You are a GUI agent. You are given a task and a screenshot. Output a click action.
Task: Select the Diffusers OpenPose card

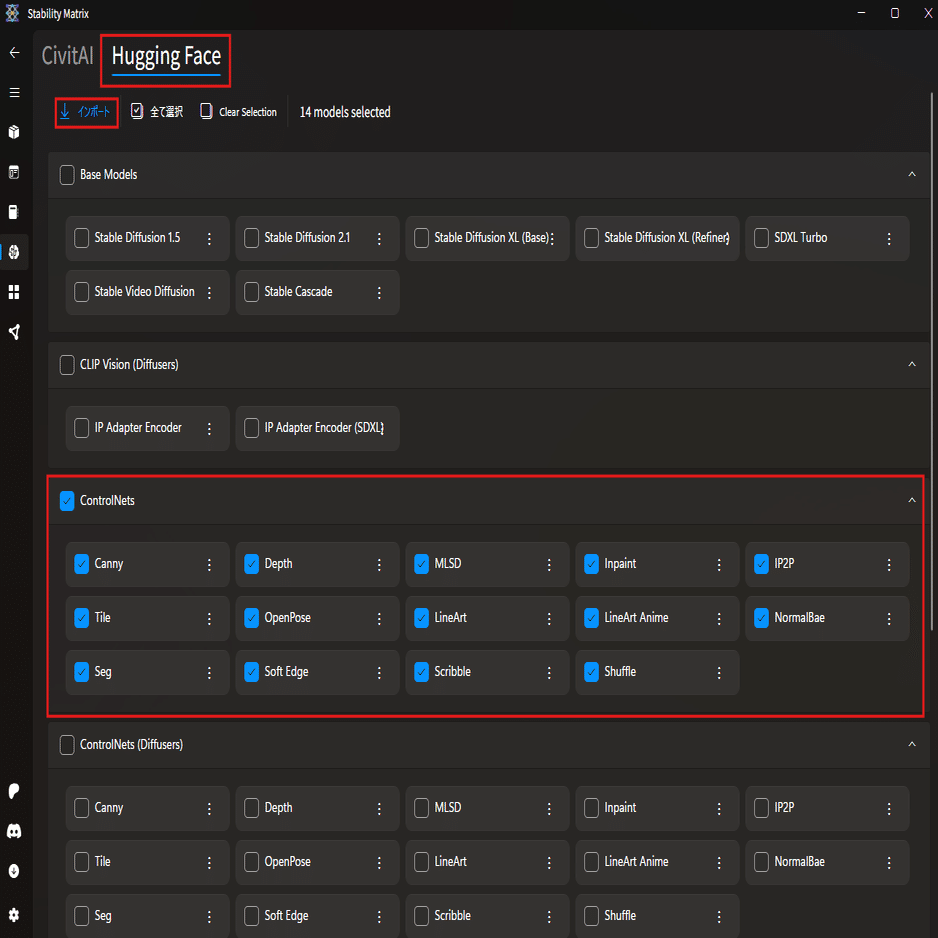[x=317, y=862]
